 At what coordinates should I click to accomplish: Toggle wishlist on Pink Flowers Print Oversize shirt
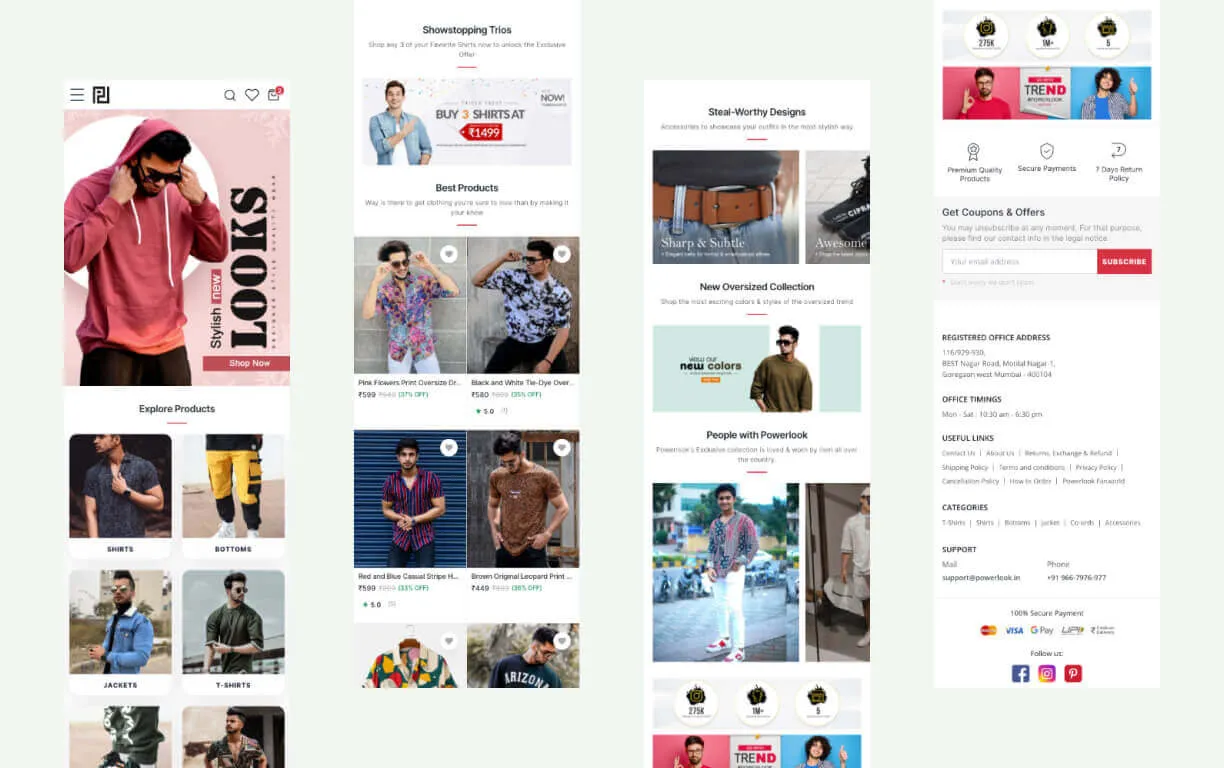pos(449,254)
